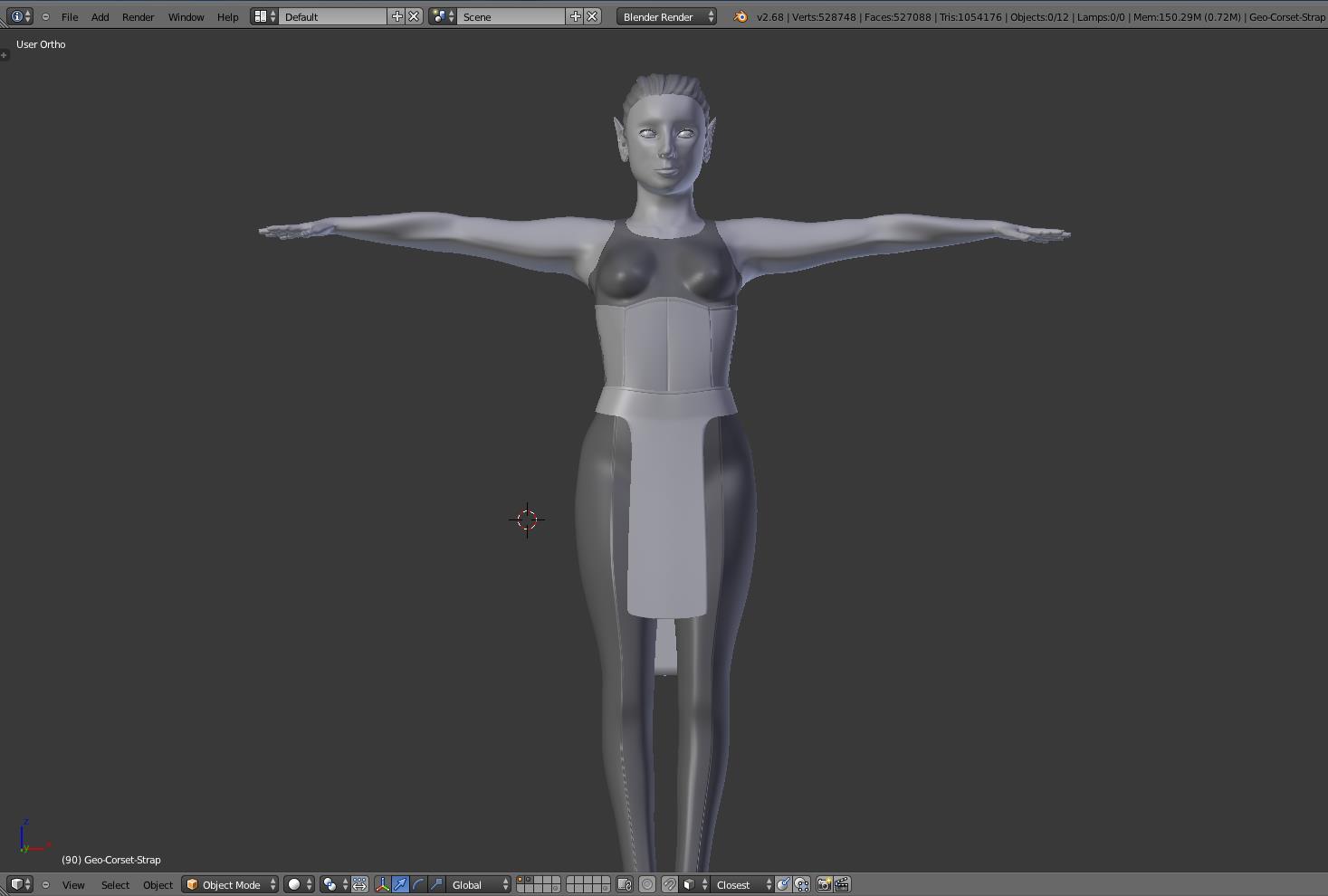Select the translate manipulator arrow icon

(x=400, y=884)
